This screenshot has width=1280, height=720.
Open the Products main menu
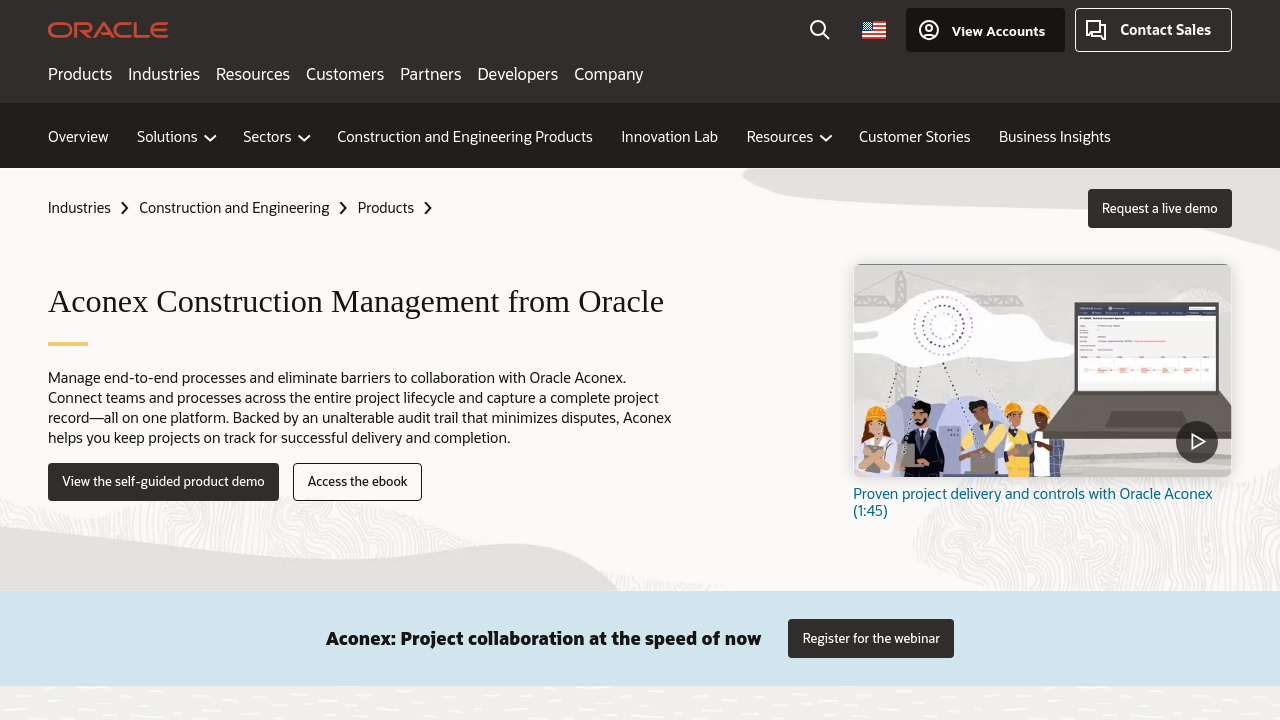pos(80,74)
